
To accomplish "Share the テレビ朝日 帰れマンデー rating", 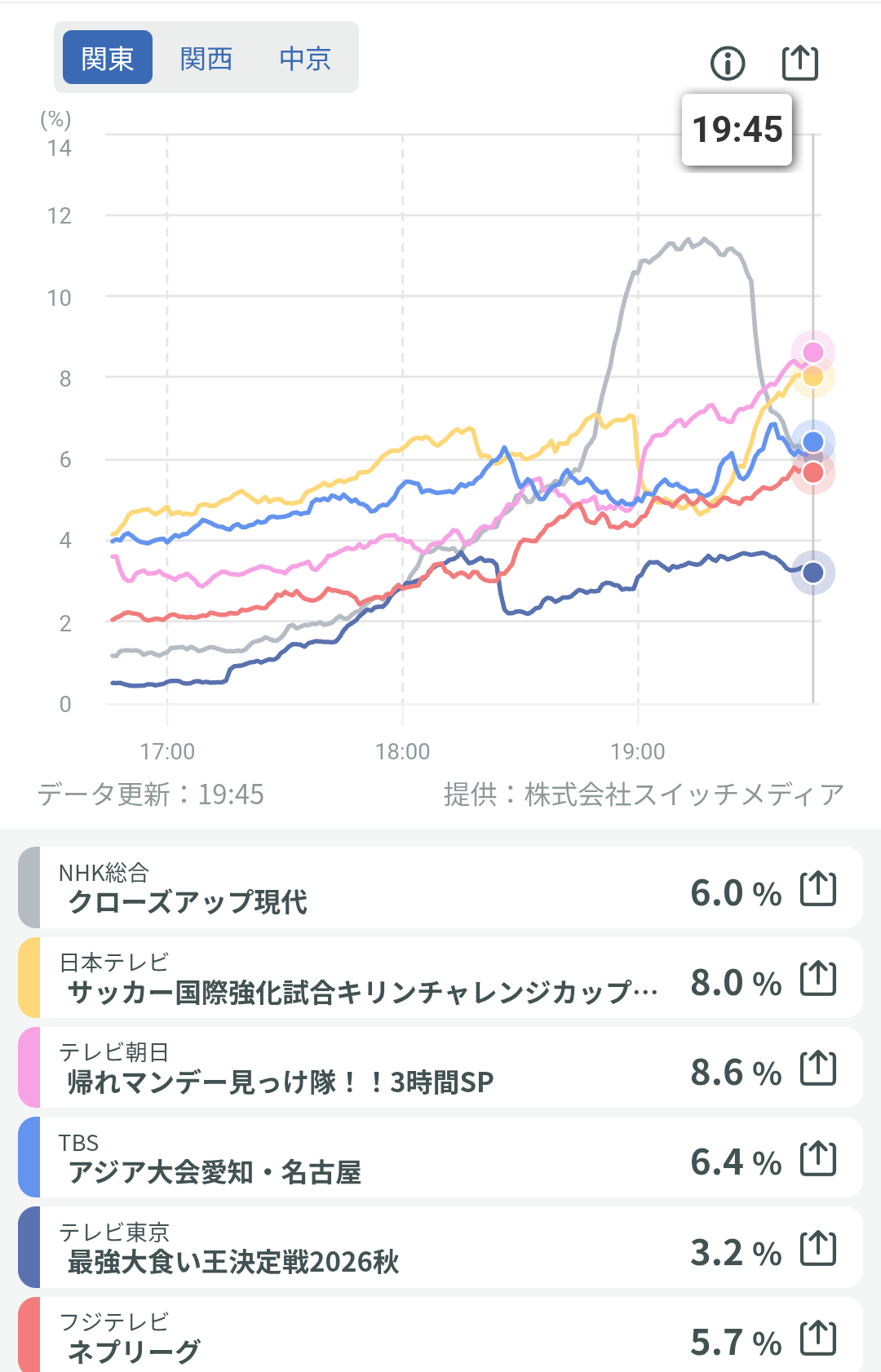I will pyautogui.click(x=818, y=1069).
